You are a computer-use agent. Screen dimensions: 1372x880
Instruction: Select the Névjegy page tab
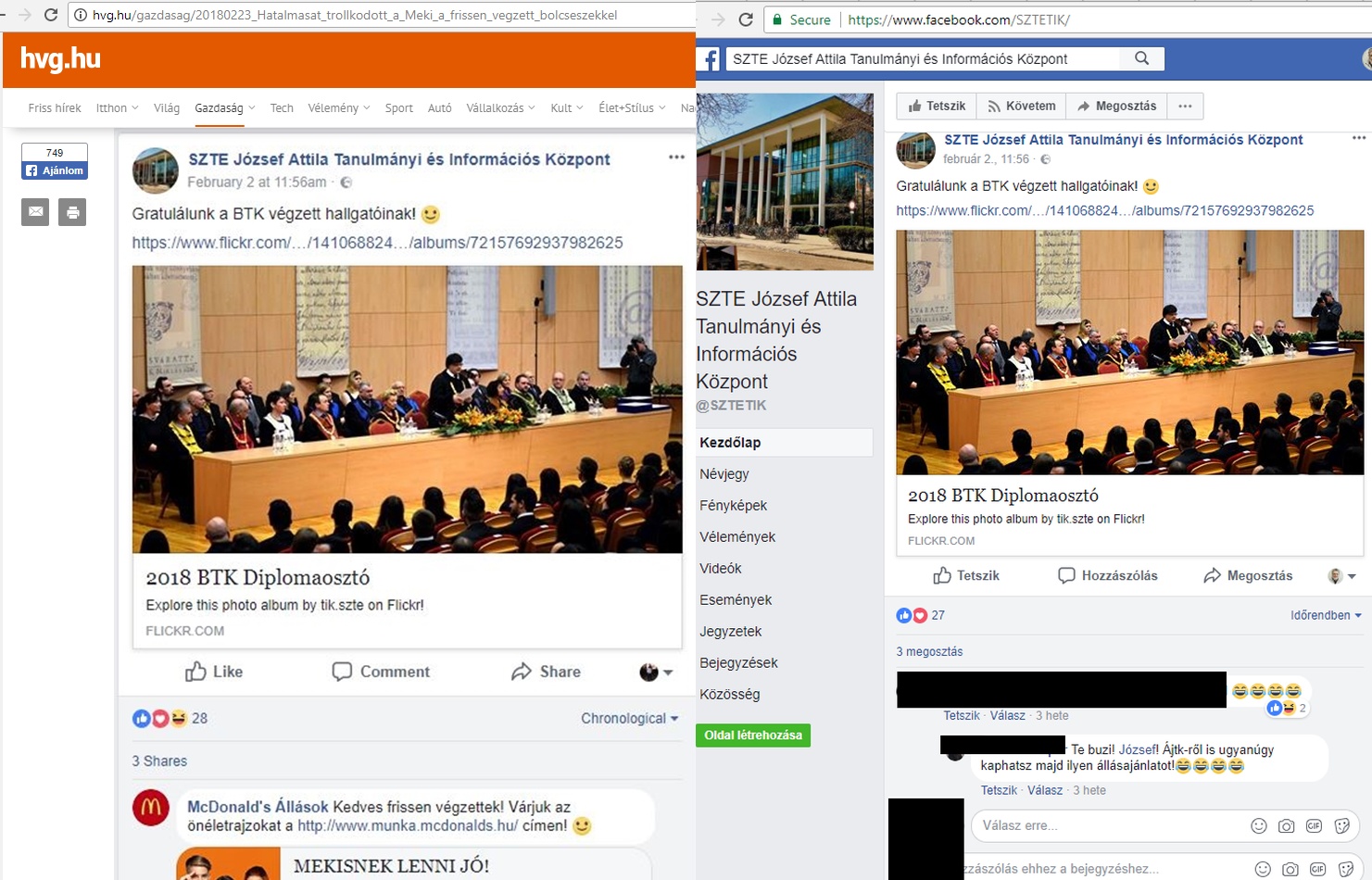click(724, 473)
